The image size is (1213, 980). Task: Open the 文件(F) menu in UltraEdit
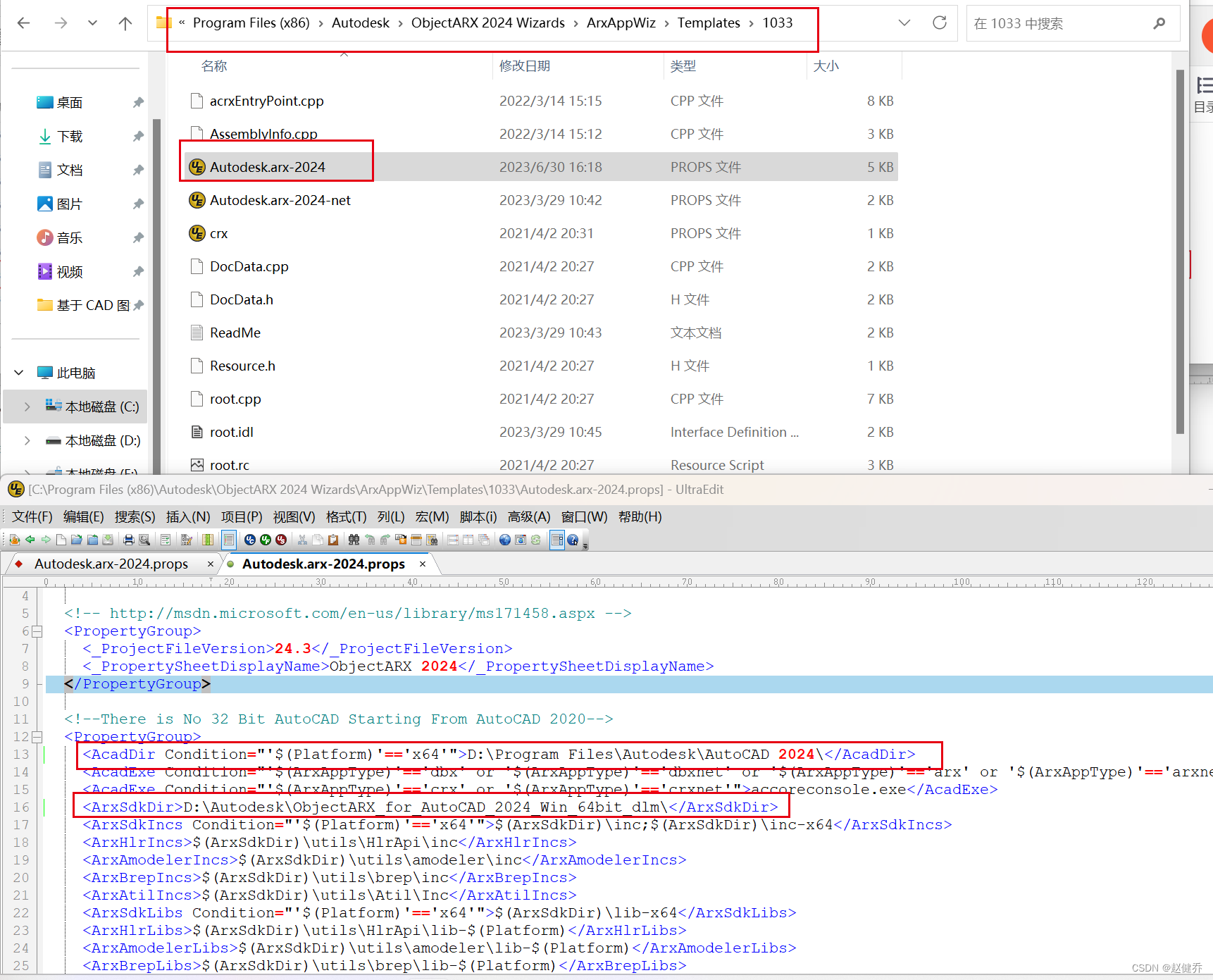[x=32, y=516]
